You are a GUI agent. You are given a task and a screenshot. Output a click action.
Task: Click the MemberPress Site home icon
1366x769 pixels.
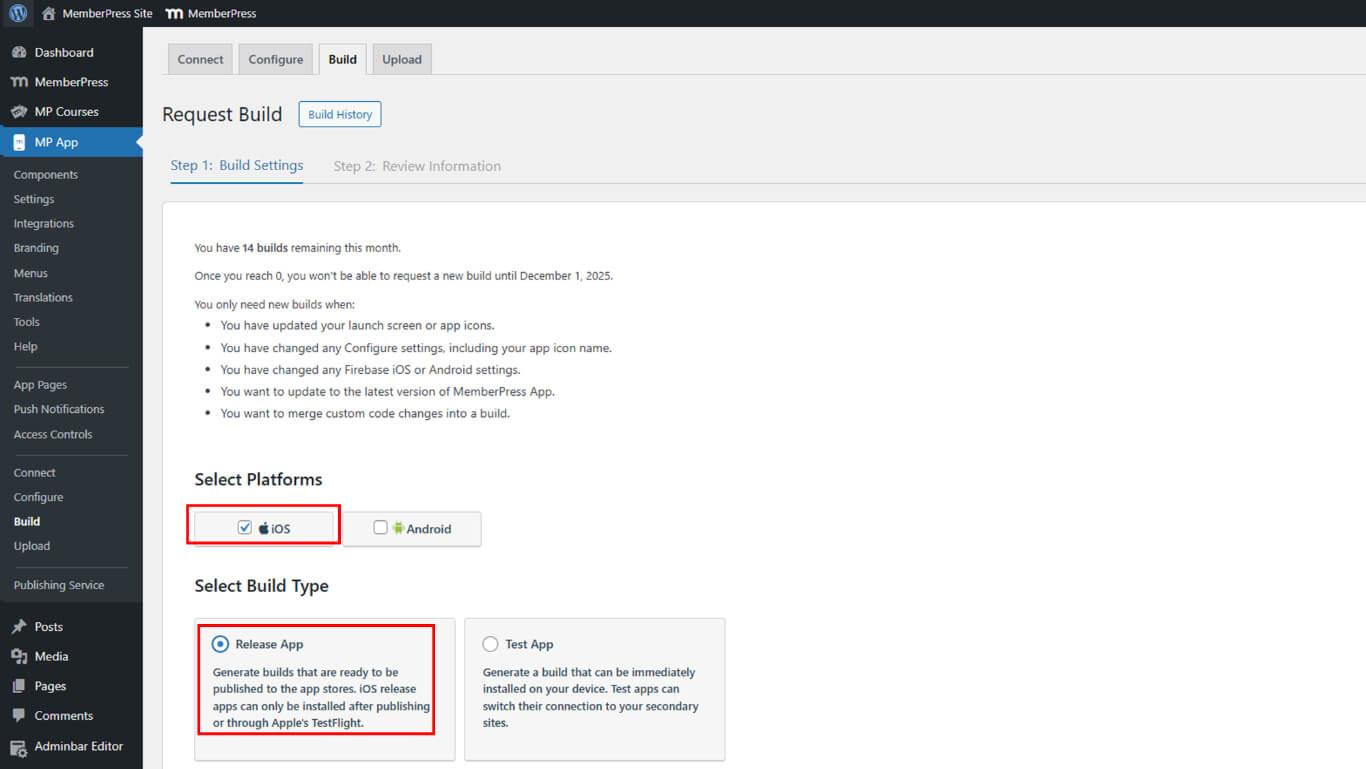tap(48, 14)
